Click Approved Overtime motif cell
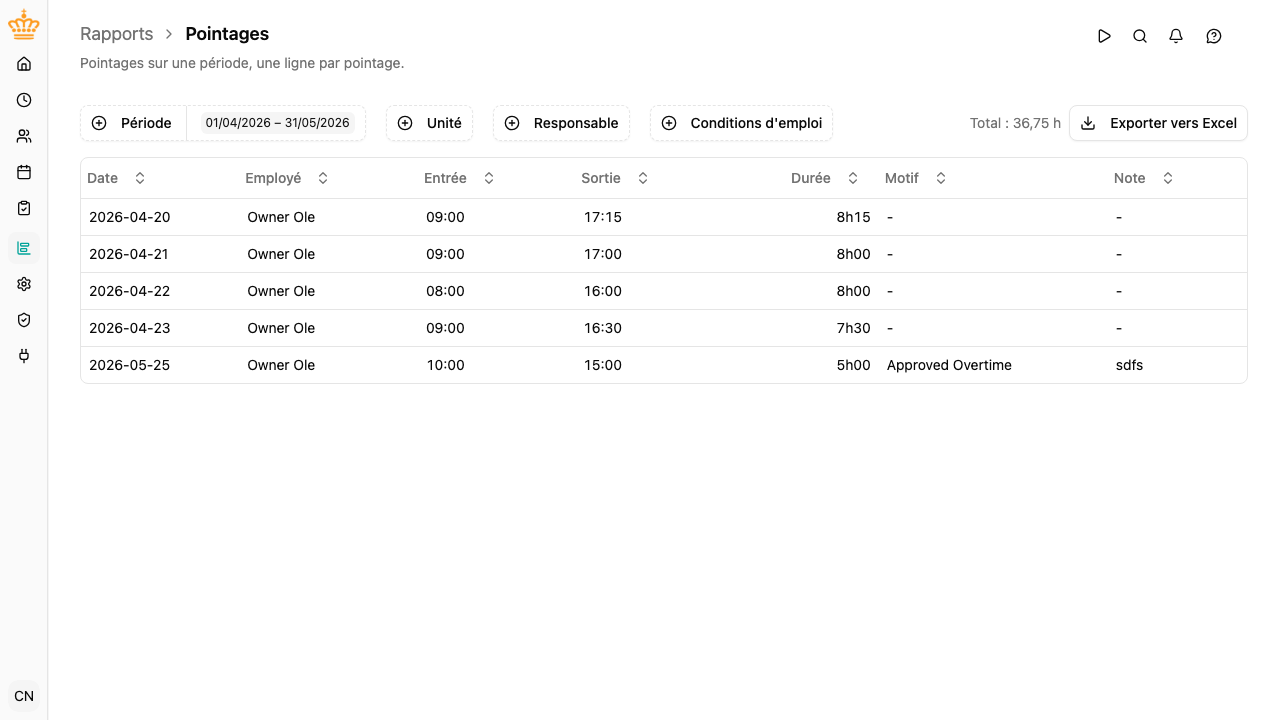 (949, 365)
